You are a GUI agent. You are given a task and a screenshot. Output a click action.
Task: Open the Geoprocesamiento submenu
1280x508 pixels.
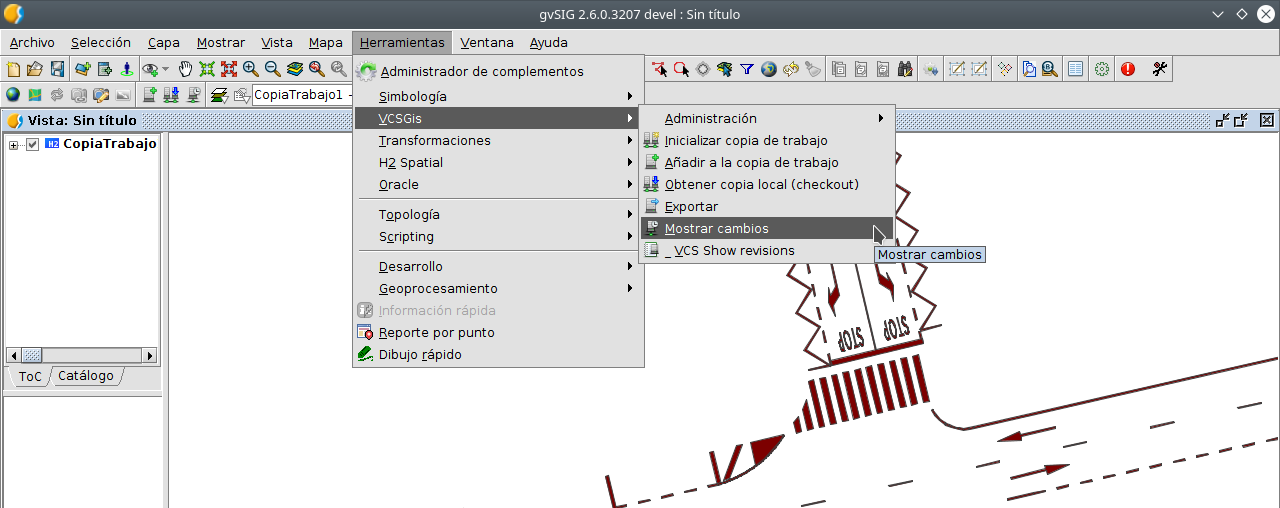pyautogui.click(x=498, y=289)
